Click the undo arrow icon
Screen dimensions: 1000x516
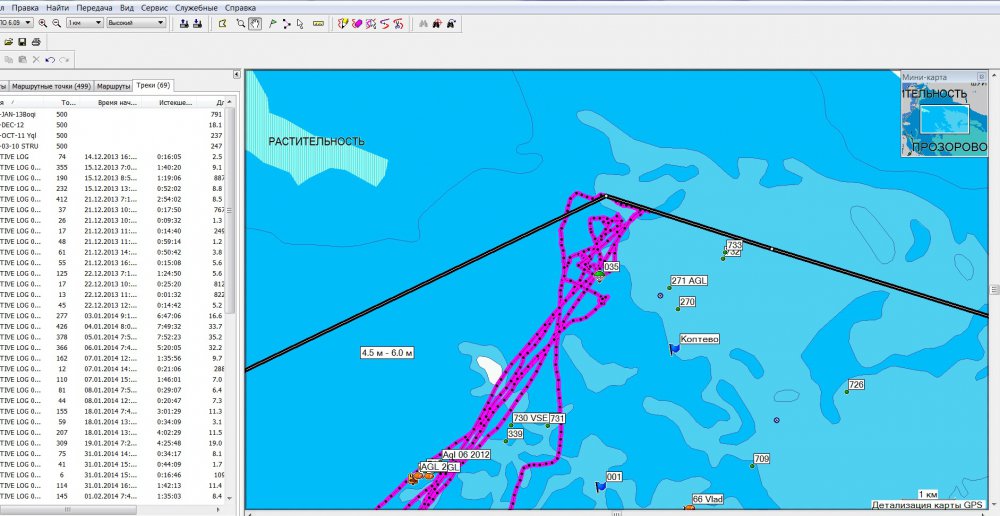click(50, 60)
